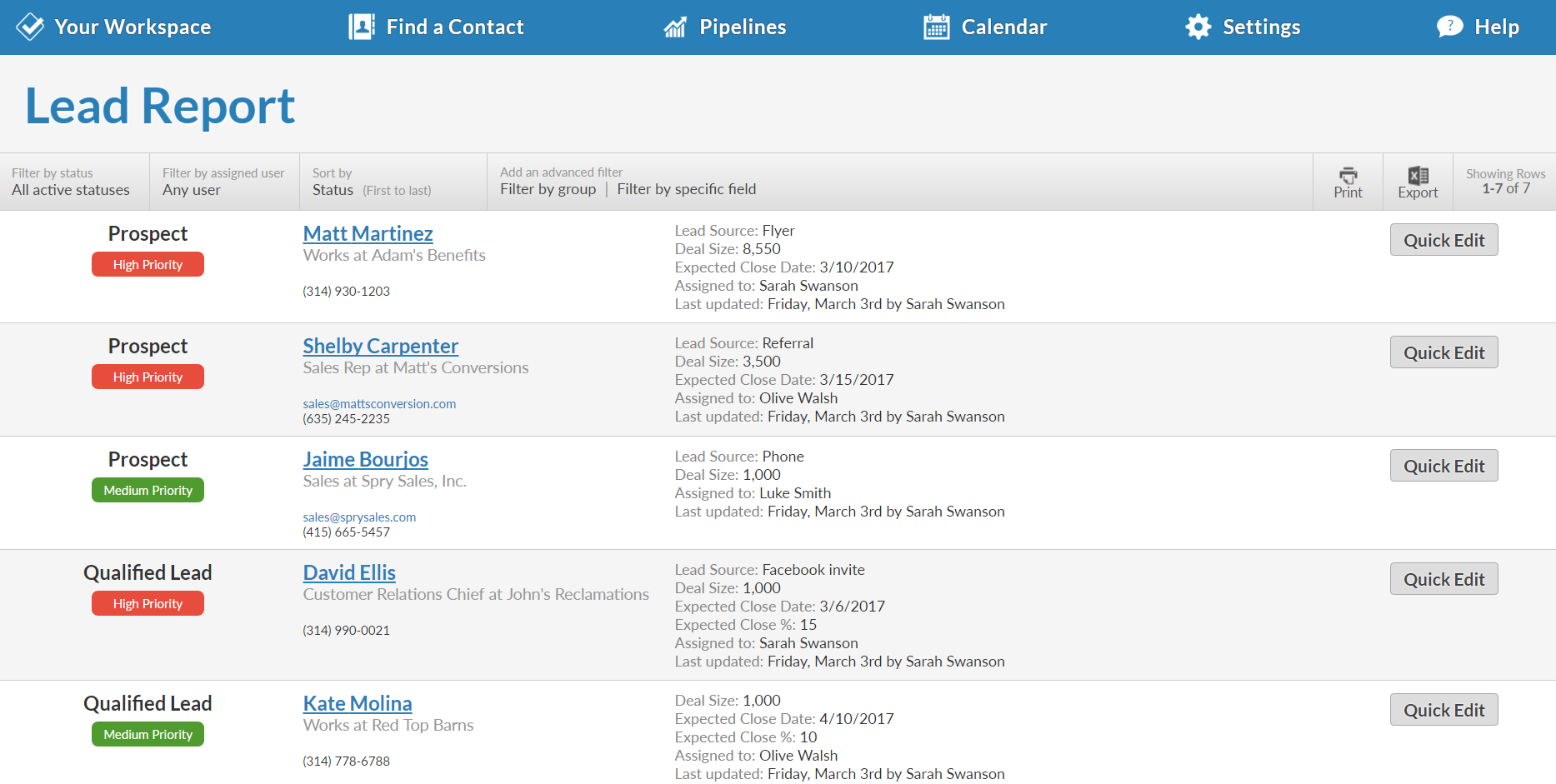The height and width of the screenshot is (784, 1556).
Task: Click Quick Edit for Shelby Carpenter
Action: (1443, 352)
